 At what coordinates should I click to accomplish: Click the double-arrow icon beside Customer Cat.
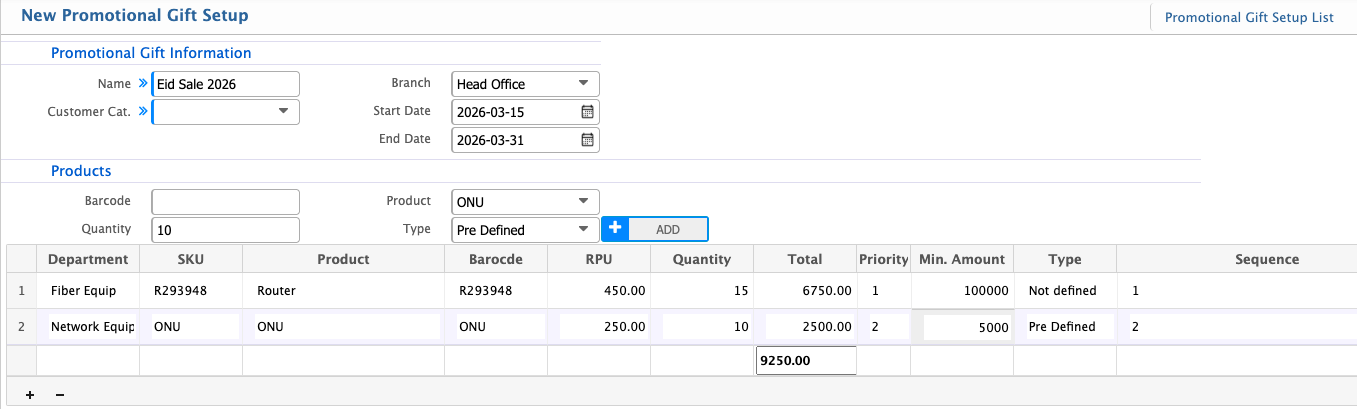tap(142, 112)
